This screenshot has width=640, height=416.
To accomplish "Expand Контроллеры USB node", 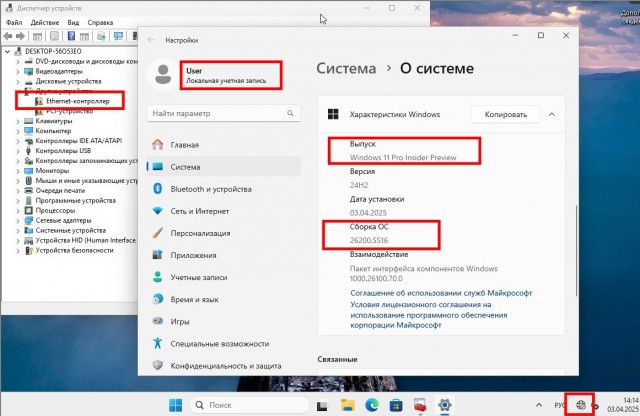I will (x=18, y=151).
